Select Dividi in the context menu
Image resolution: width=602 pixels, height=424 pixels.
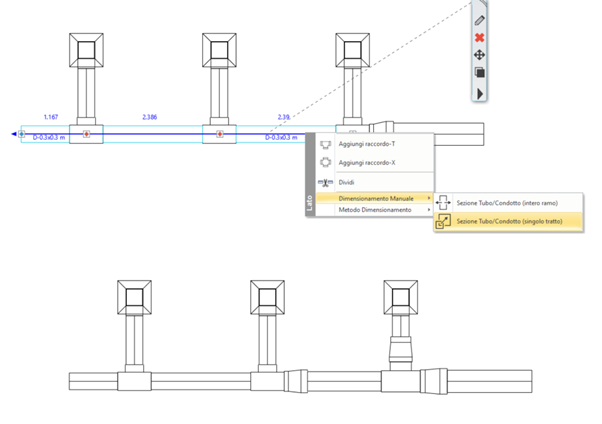point(347,183)
